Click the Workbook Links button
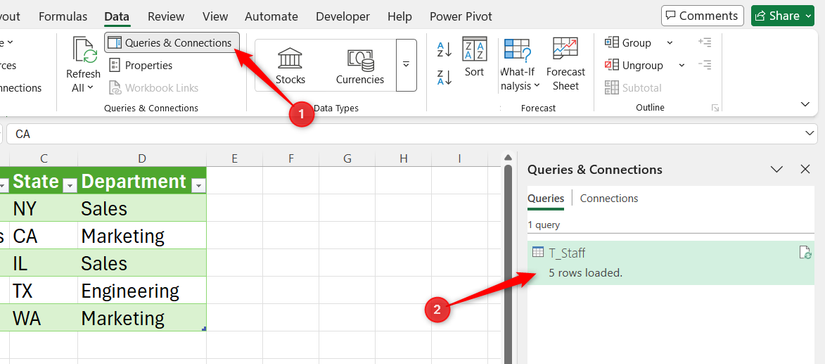Image resolution: width=825 pixels, height=364 pixels. click(x=154, y=88)
